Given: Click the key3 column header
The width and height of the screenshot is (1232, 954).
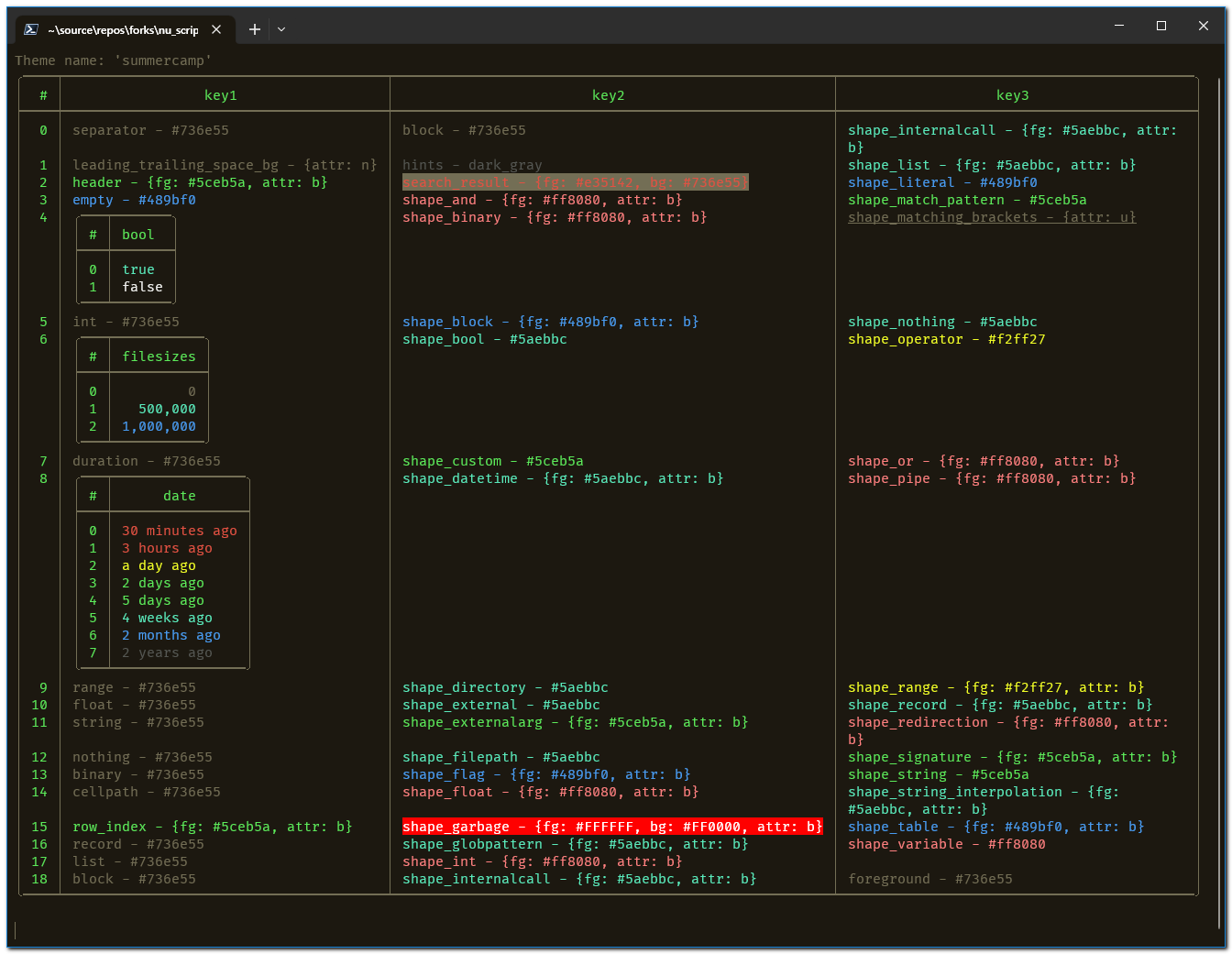Looking at the screenshot, I should click(1013, 95).
